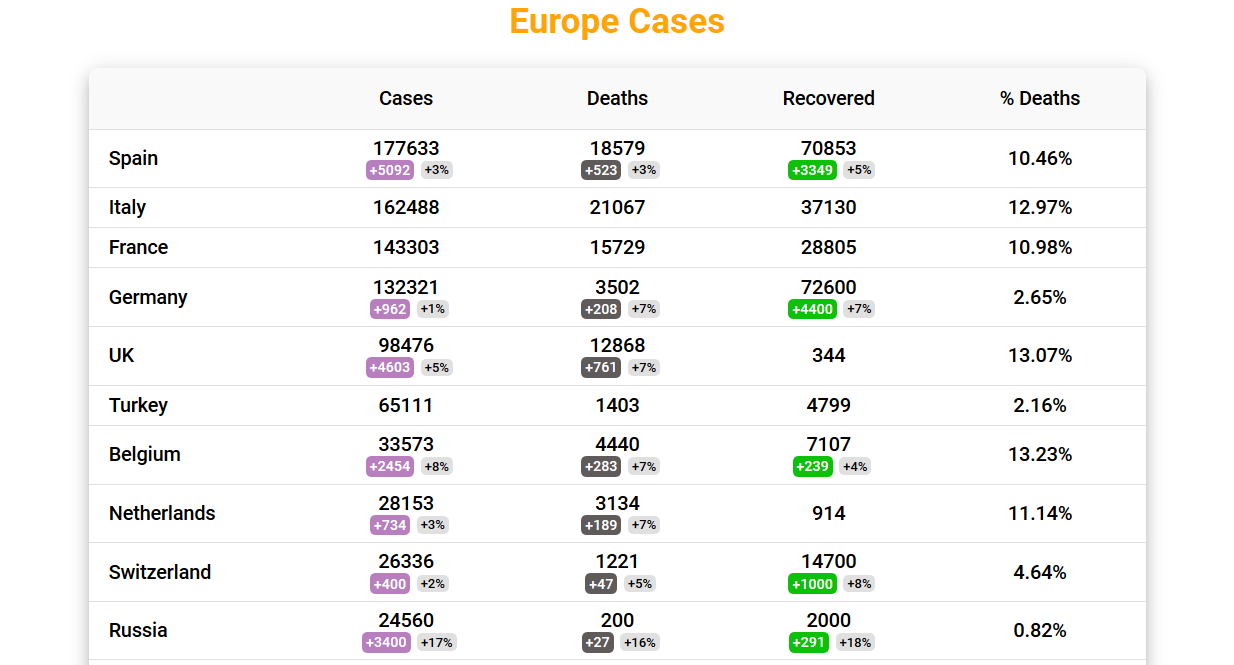Click Belgium's +8% case growth badge
The image size is (1234, 665).
(x=437, y=466)
